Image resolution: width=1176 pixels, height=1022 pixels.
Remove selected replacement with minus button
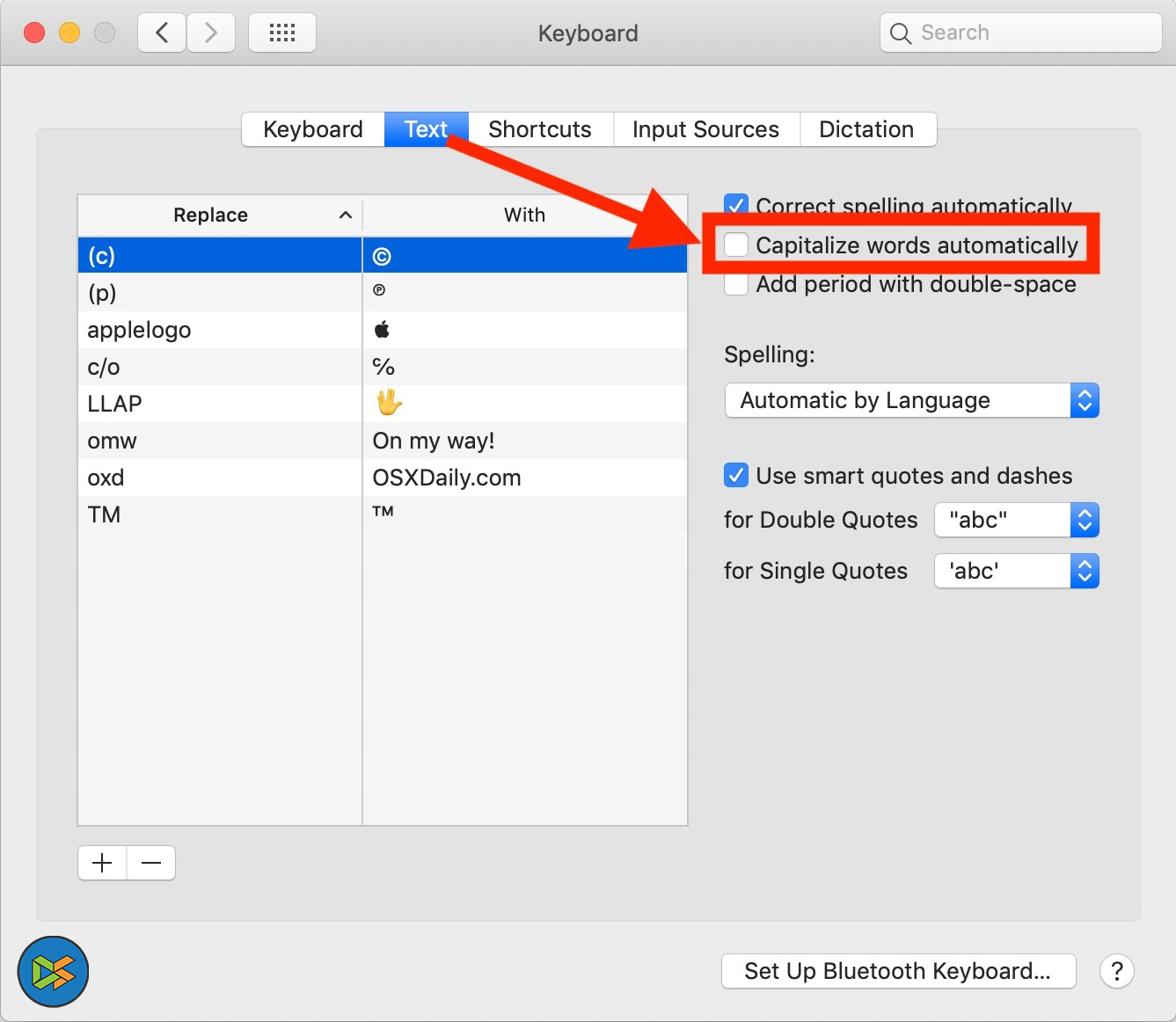point(151,863)
